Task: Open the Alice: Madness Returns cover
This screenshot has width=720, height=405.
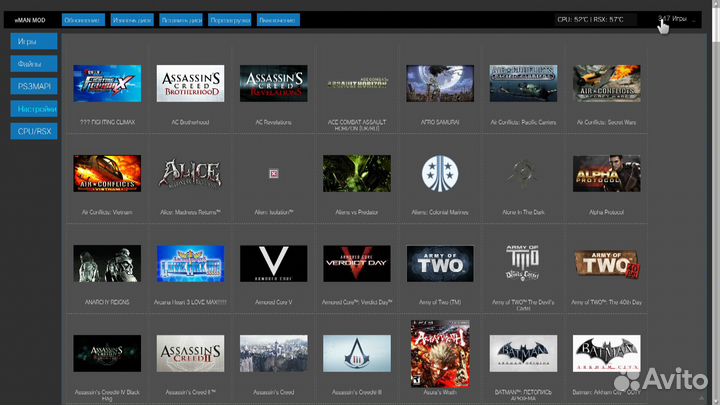Action: [190, 173]
